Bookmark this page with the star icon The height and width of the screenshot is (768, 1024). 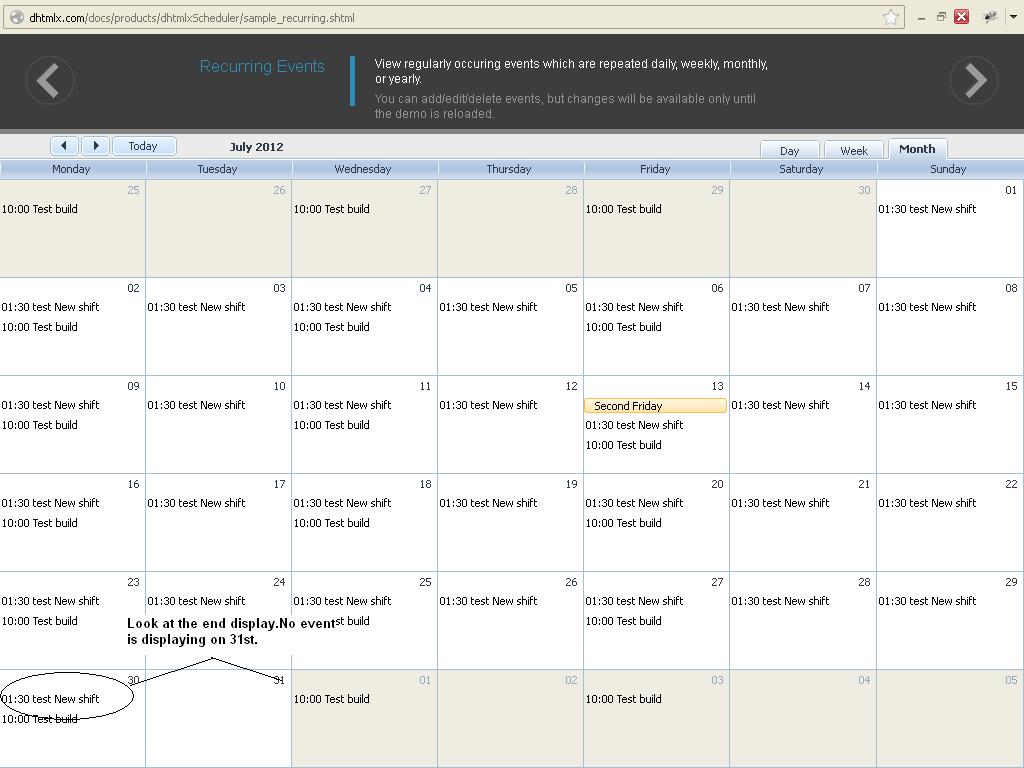(x=890, y=17)
